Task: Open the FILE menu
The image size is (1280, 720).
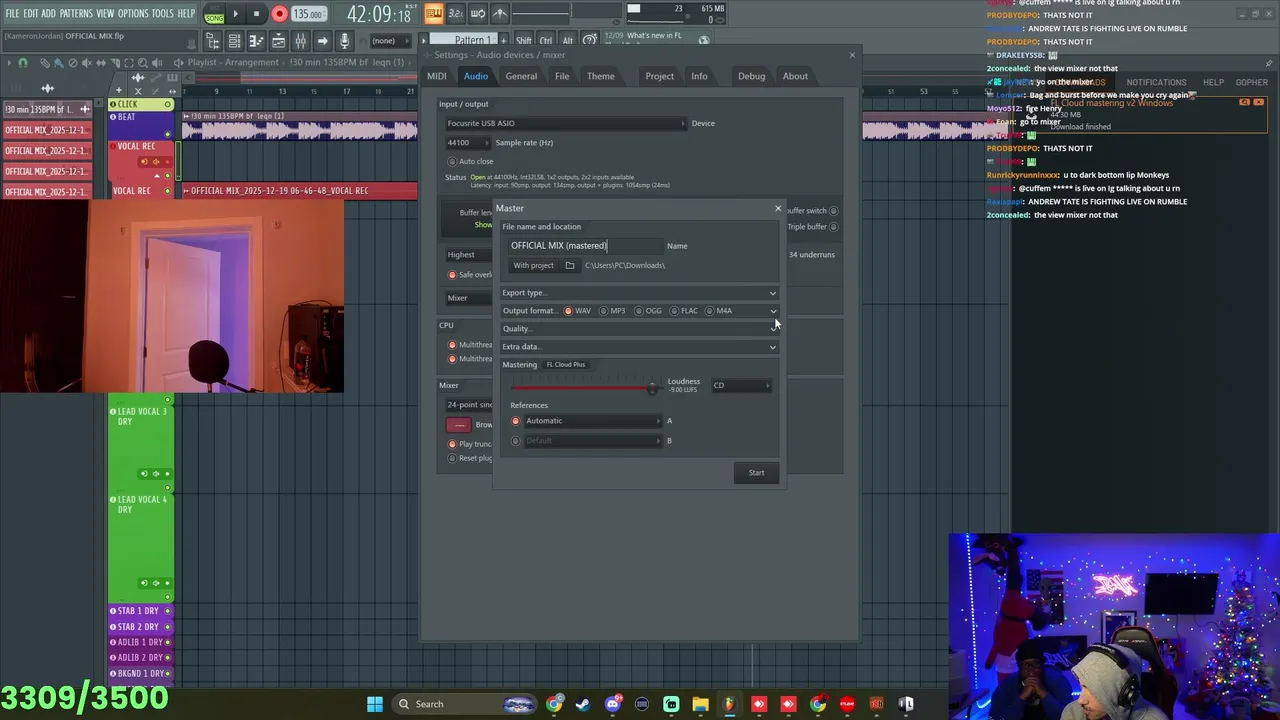Action: 12,13
